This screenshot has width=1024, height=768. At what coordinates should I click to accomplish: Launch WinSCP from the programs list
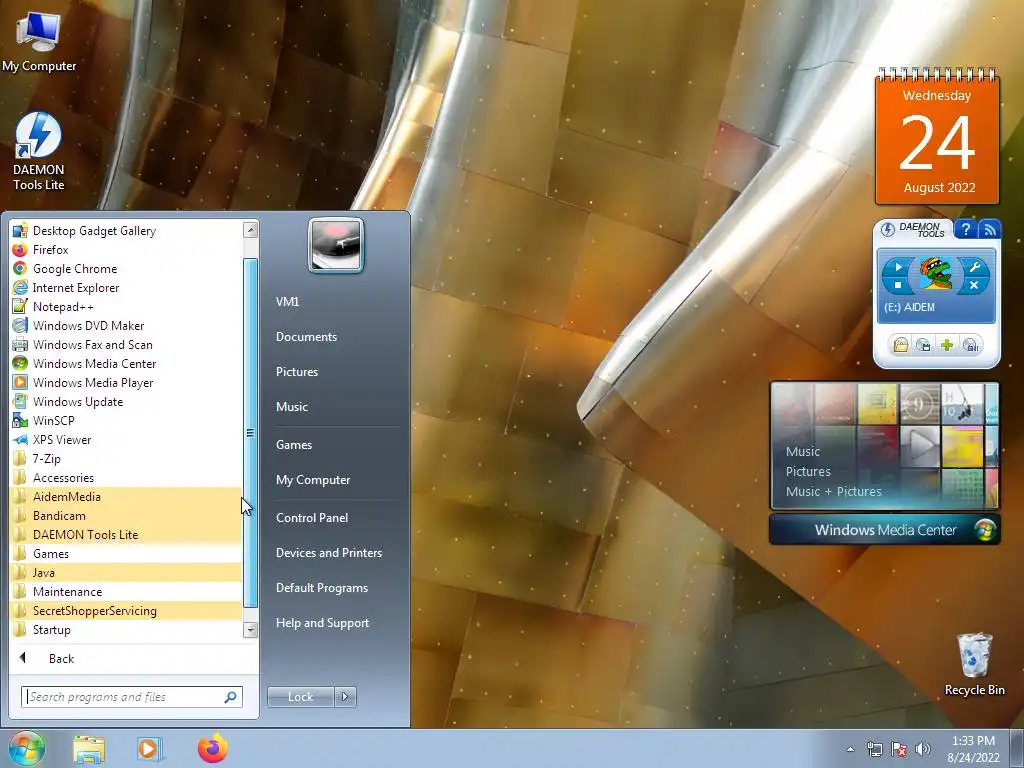click(x=125, y=420)
